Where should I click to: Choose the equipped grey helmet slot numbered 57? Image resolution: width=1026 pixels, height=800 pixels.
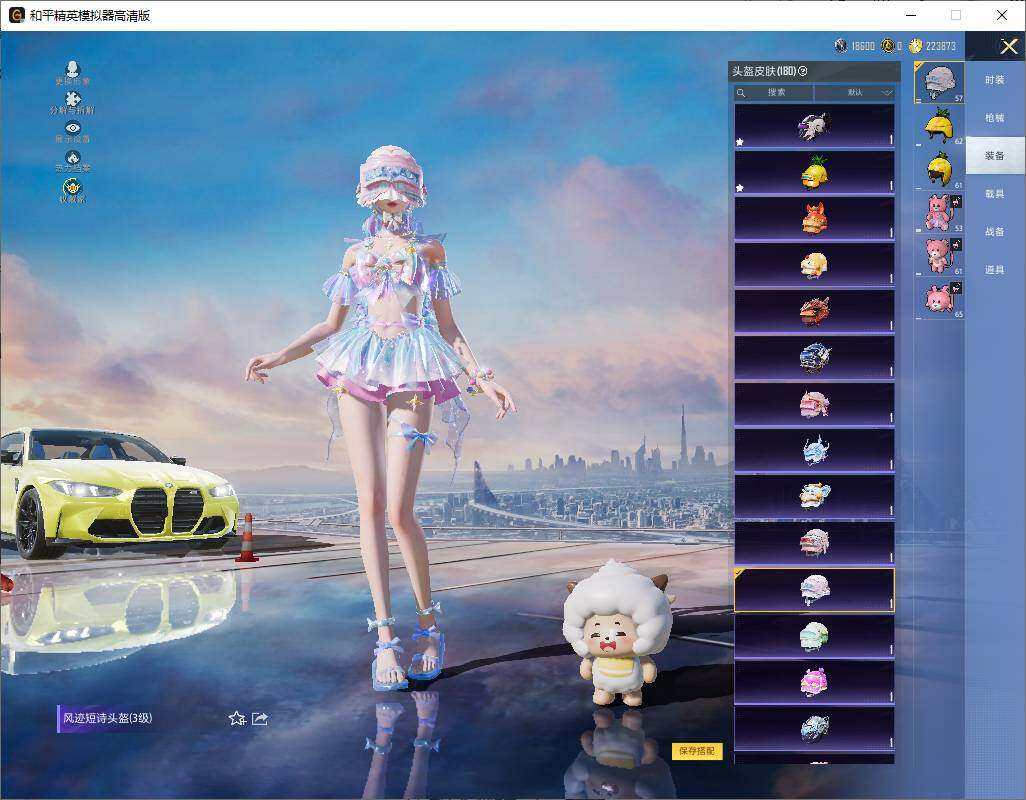tap(939, 82)
